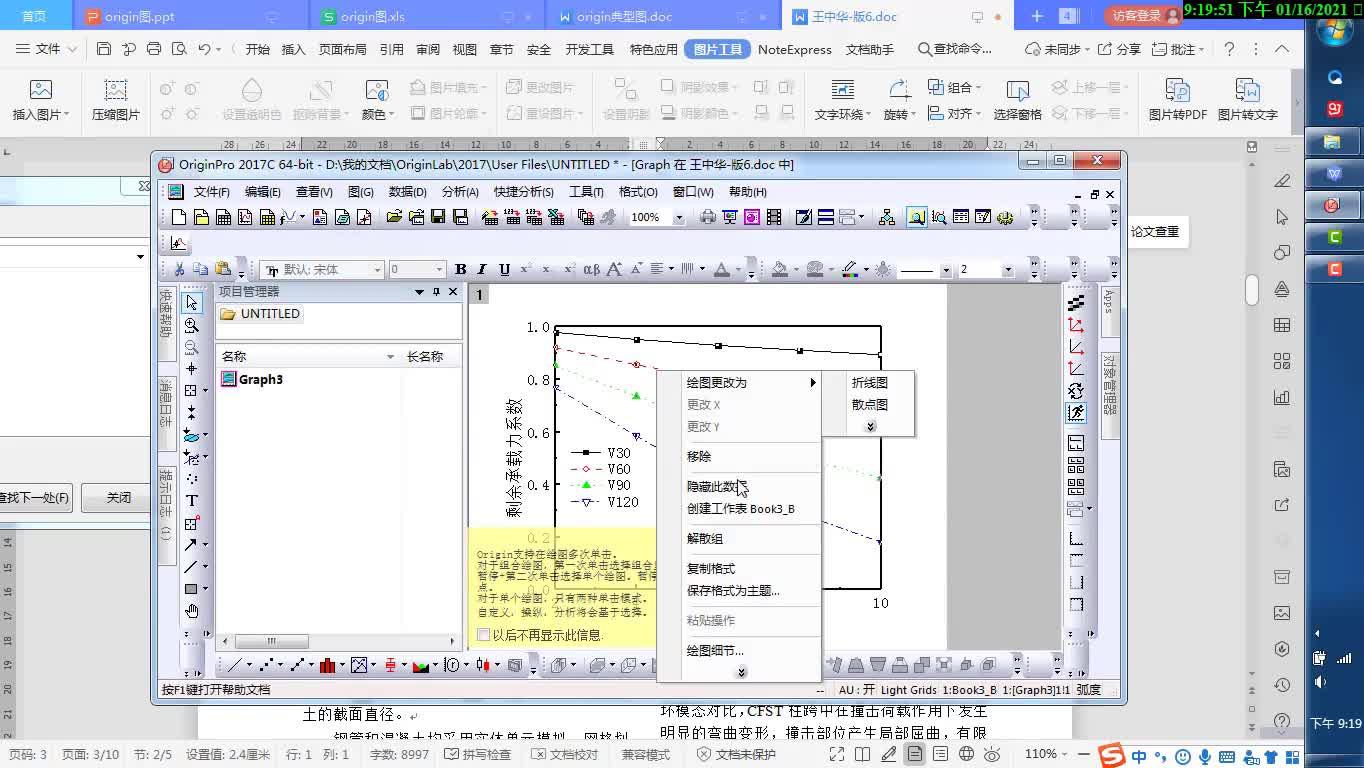Select the Pointer tool in Origin's tools bar
Viewport: 1364px width, 768px height.
191,303
